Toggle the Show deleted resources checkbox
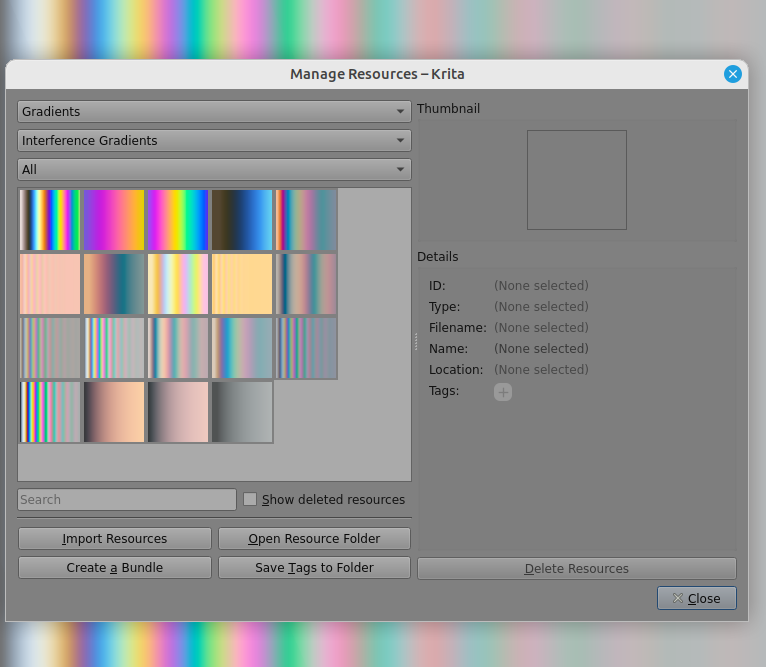The height and width of the screenshot is (667, 766). (x=251, y=499)
